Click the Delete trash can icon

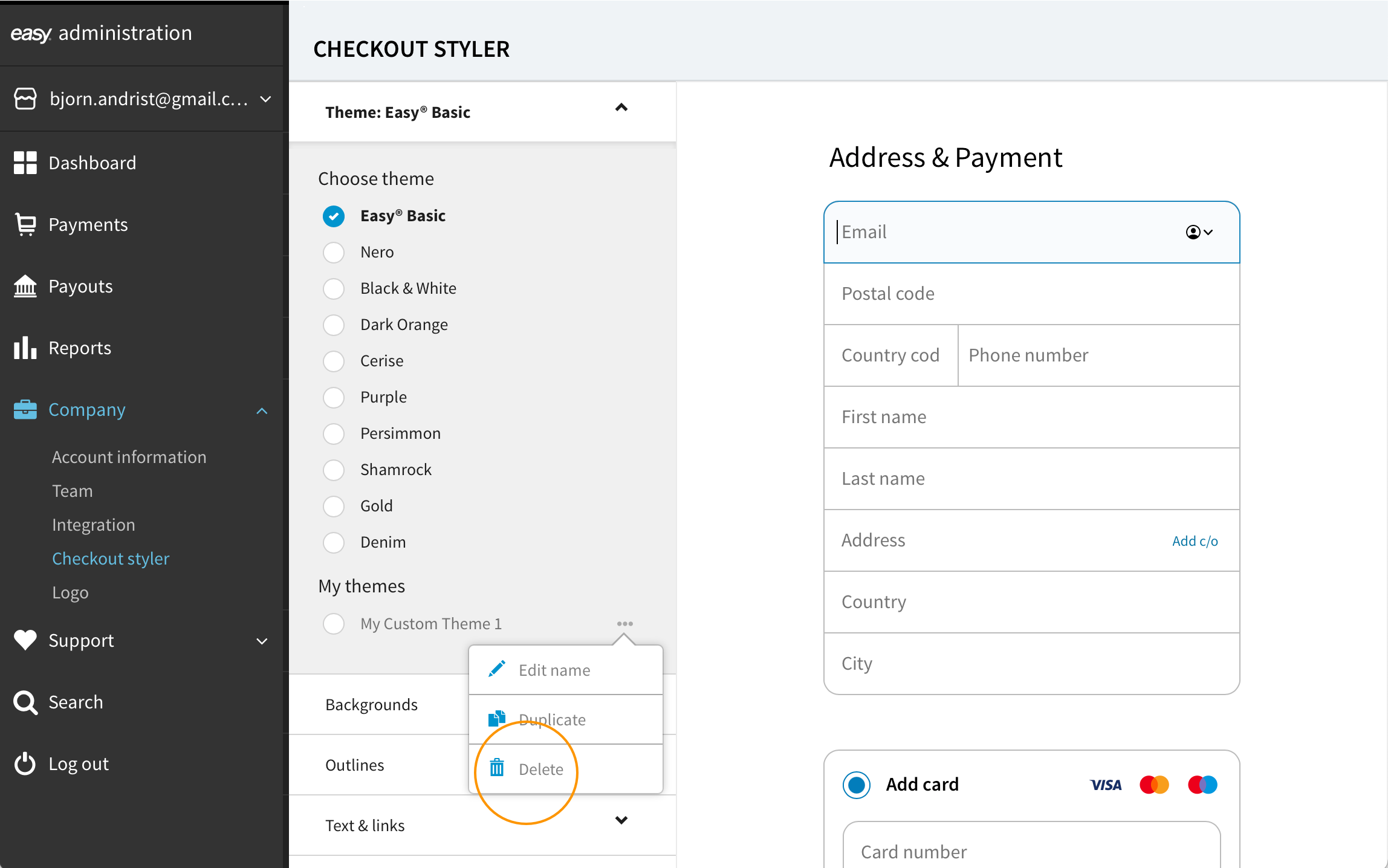497,768
